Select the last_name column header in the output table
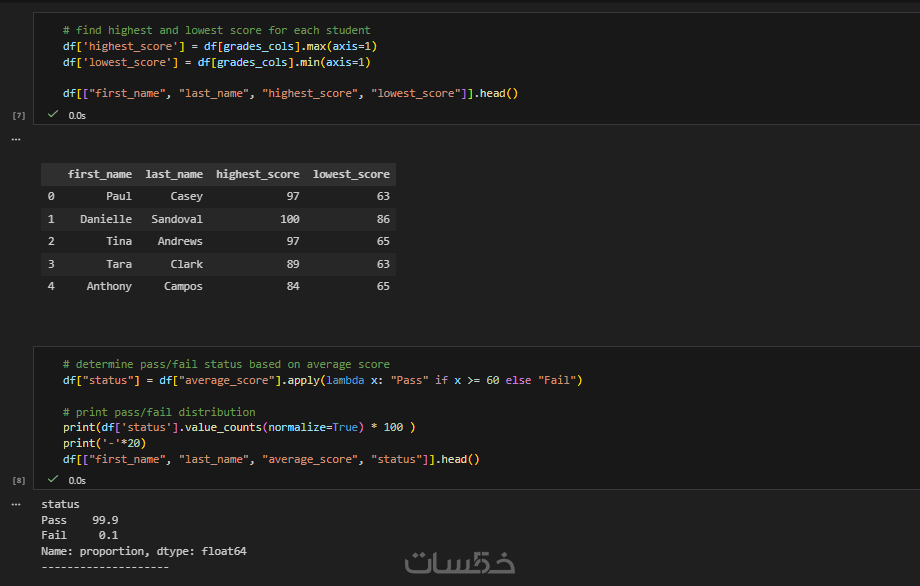Screen dimensions: 920x586 pyautogui.click(x=174, y=174)
